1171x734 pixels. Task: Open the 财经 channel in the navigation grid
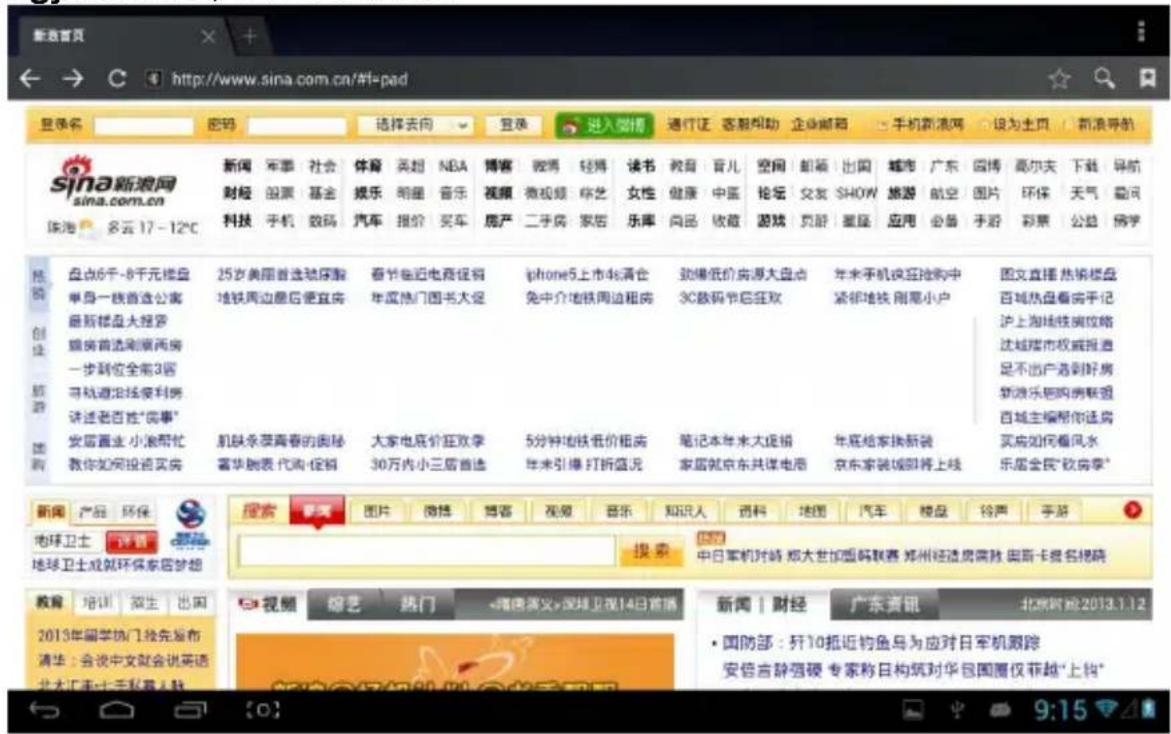[x=237, y=193]
